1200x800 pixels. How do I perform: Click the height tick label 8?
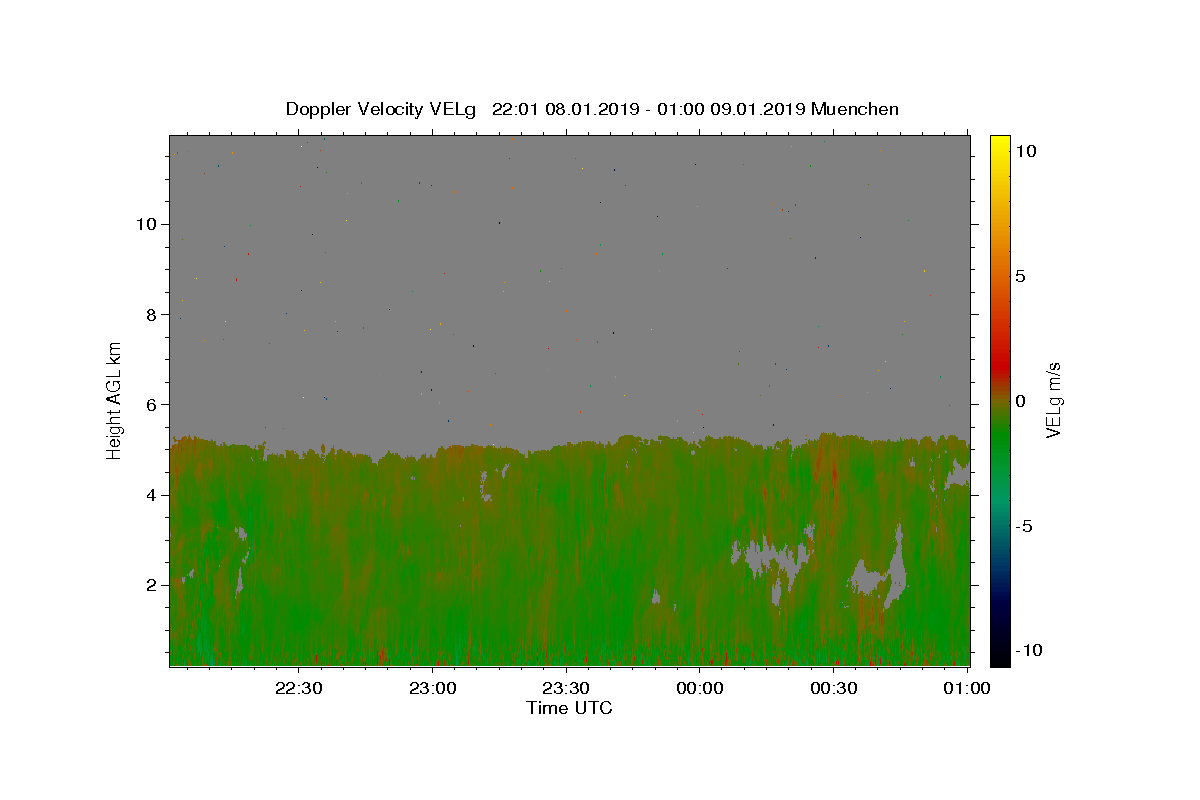point(154,314)
